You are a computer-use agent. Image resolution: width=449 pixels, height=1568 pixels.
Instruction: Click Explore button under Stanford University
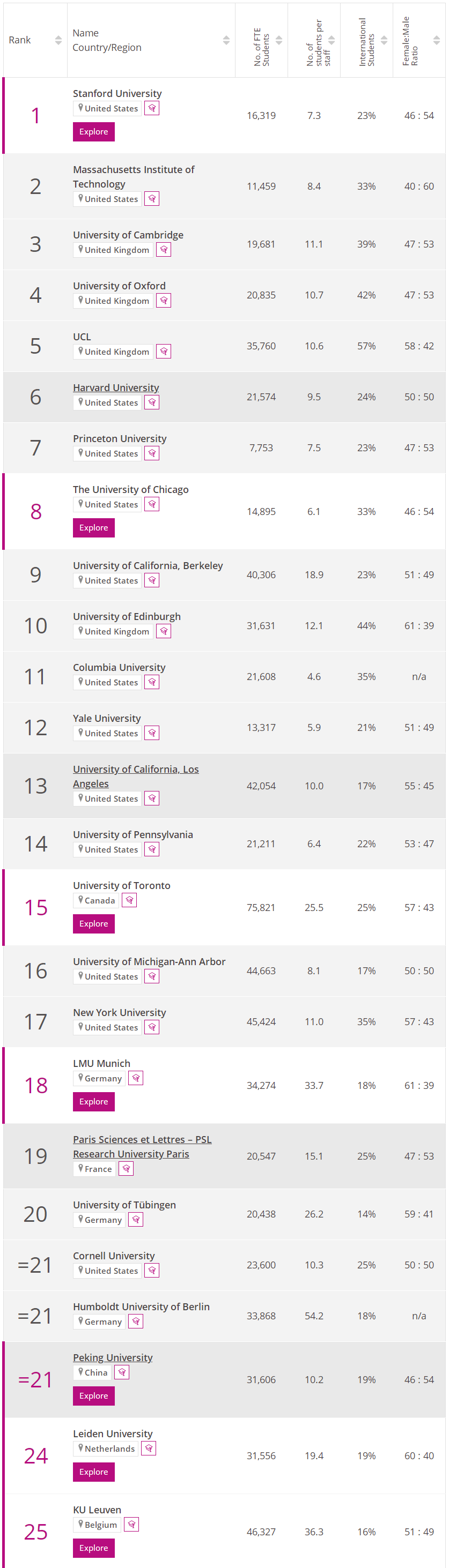click(94, 132)
